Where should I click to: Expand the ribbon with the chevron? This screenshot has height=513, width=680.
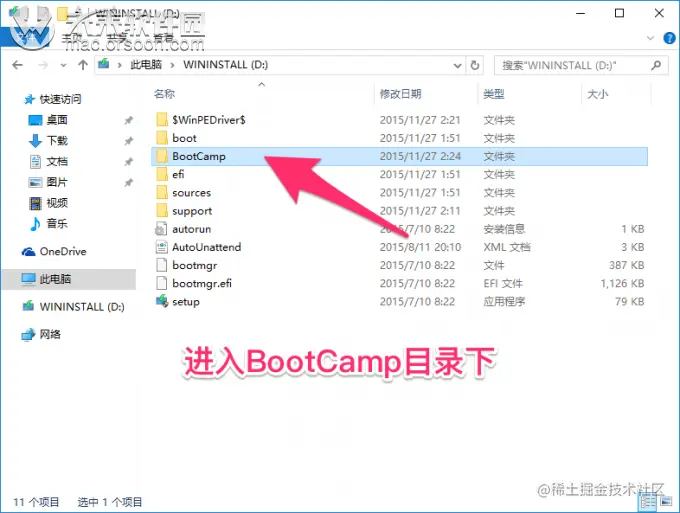(x=650, y=38)
